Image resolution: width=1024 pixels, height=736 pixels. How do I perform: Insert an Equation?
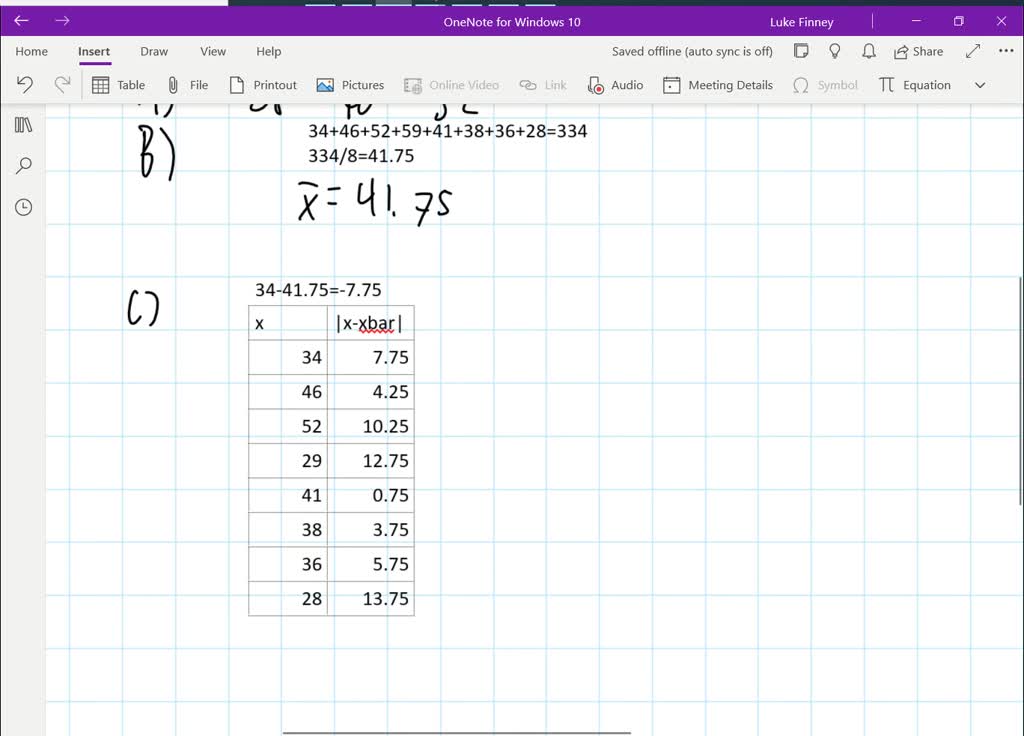(x=914, y=85)
